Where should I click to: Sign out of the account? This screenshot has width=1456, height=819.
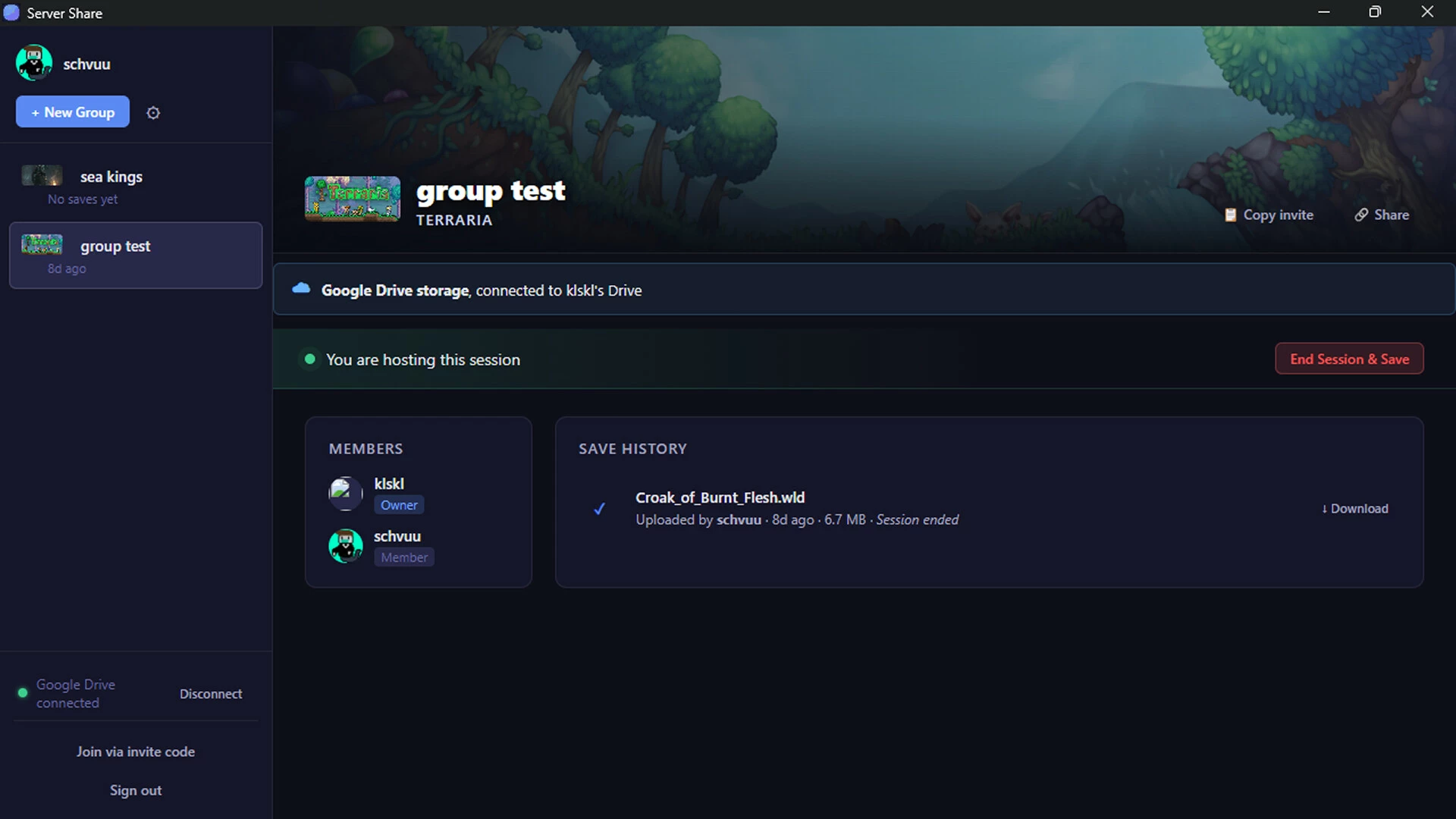[136, 790]
